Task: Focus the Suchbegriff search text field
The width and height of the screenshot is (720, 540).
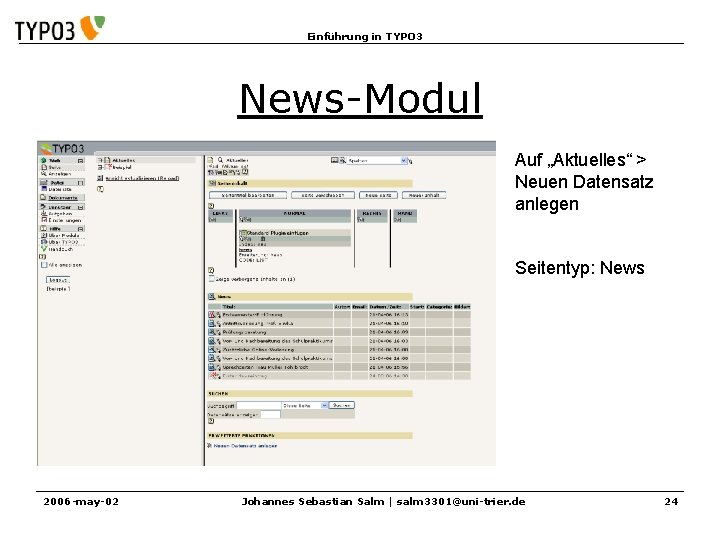Action: 258,405
